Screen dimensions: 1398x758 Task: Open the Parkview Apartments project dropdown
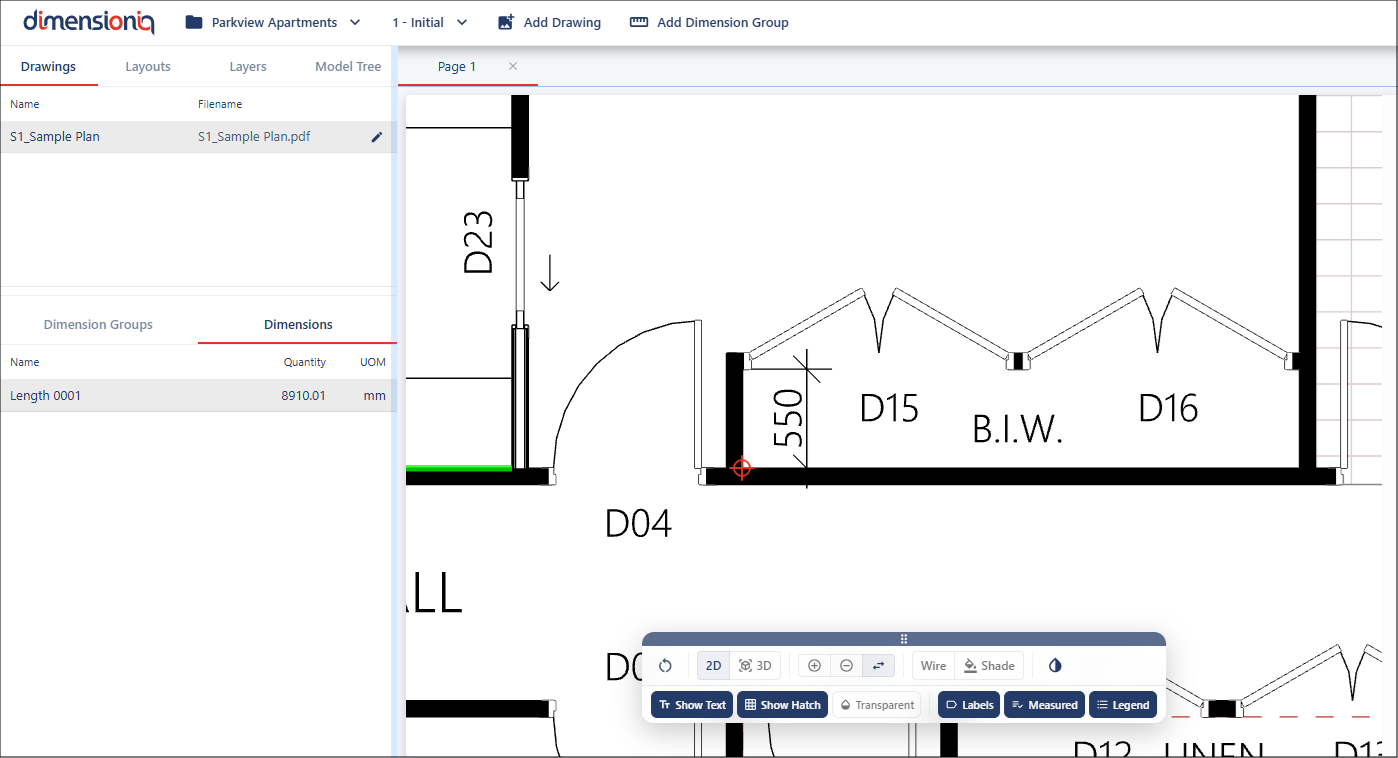click(273, 22)
